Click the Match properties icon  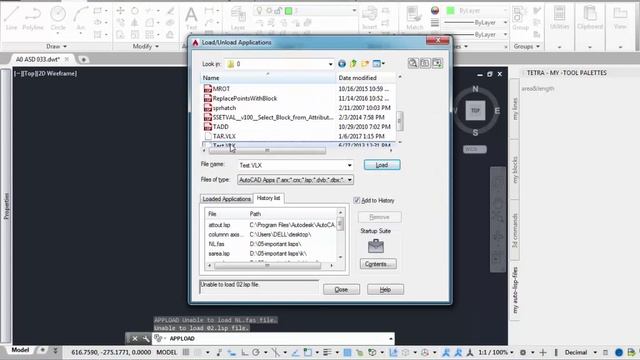click(414, 18)
